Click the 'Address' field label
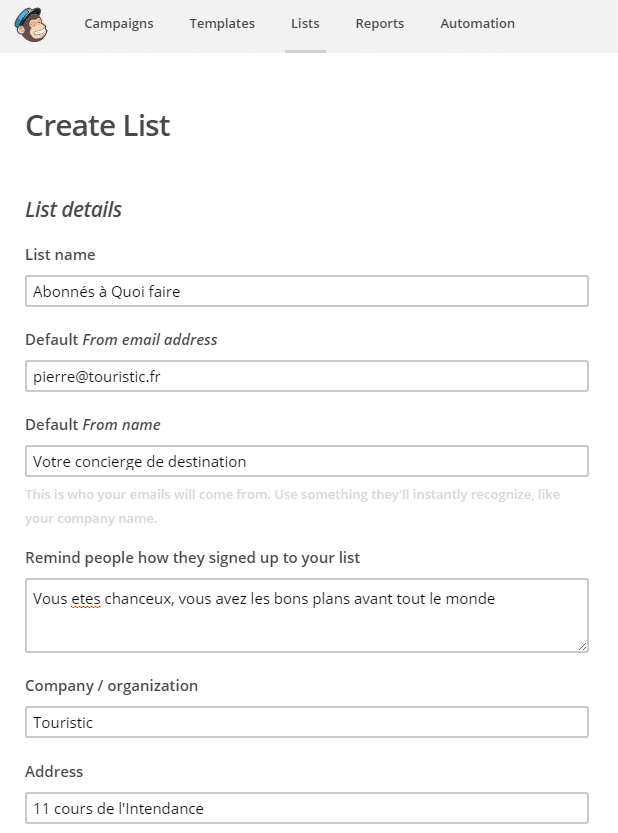 coord(54,771)
